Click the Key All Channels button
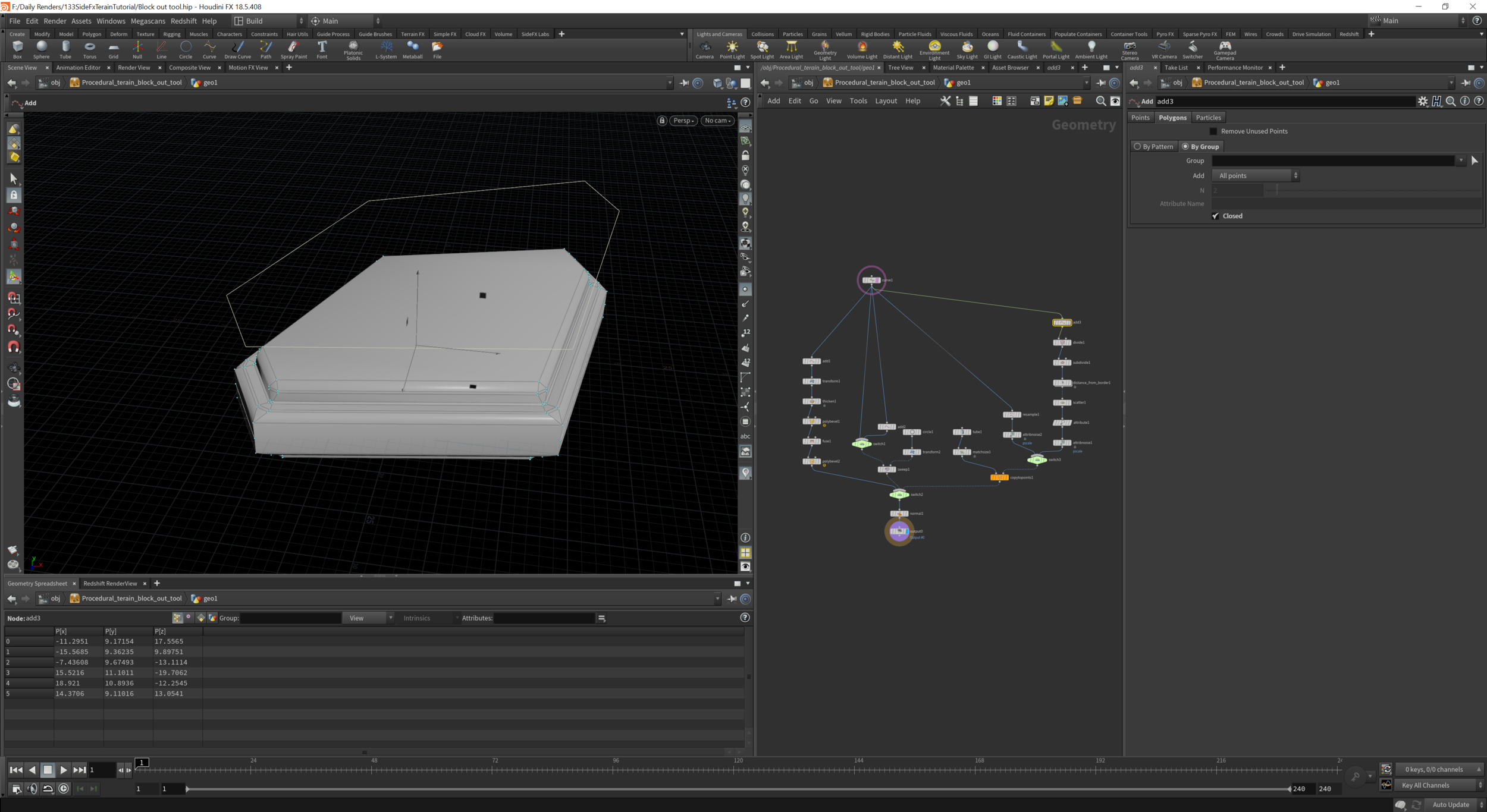Screen dimensions: 1487x812 1425,785
